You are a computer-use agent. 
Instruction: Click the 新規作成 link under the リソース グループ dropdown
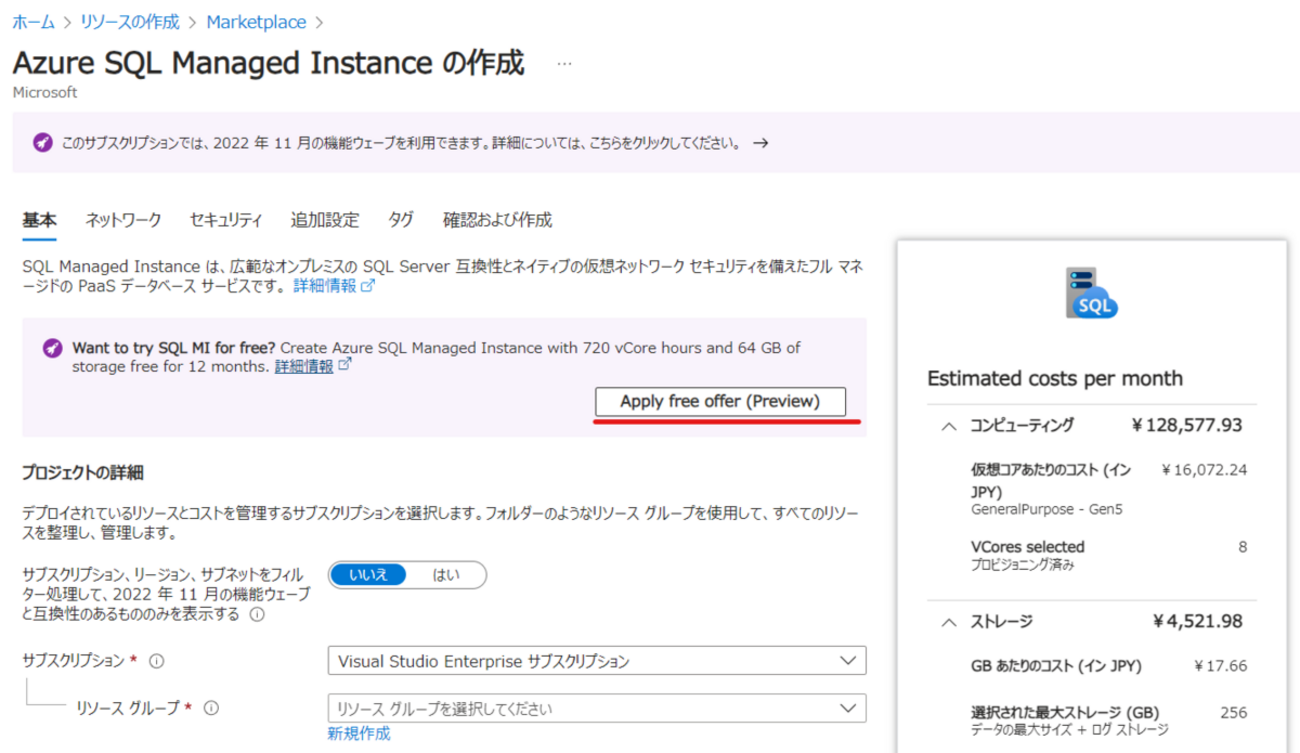click(x=358, y=734)
